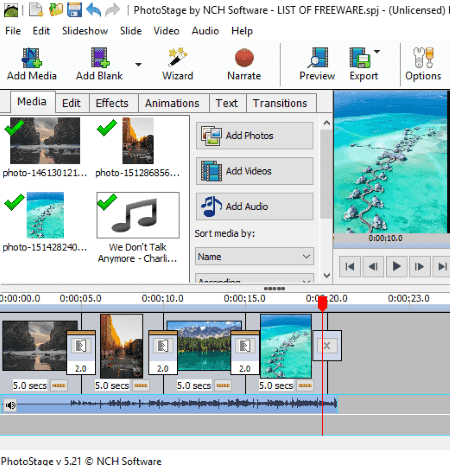Select the photo-146130121 media thumbnail
450x466 pixels.
pos(45,140)
